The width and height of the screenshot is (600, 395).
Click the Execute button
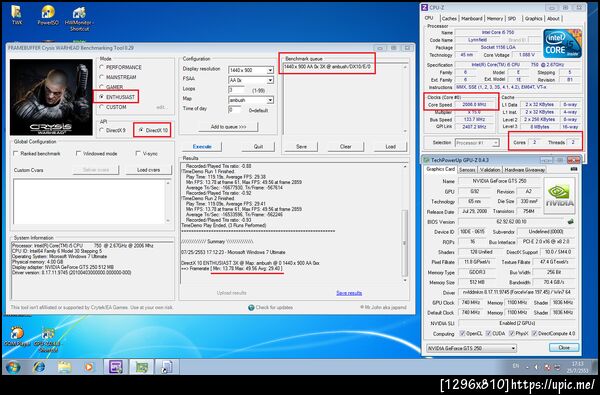pos(202,147)
